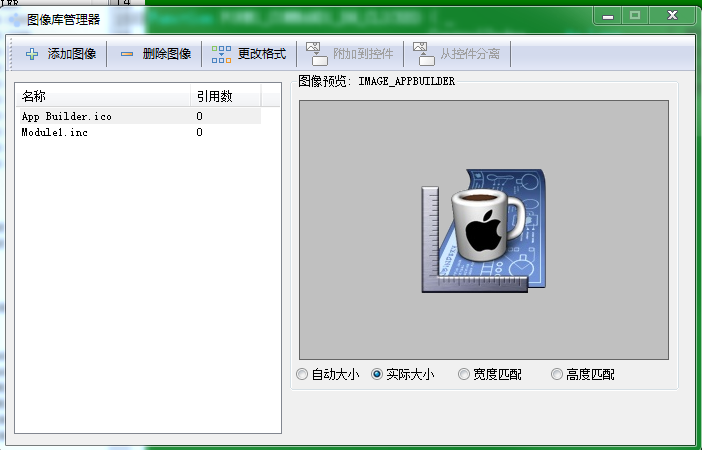Maximize the 图像库管理器 window
The height and width of the screenshot is (450, 702).
click(x=635, y=16)
